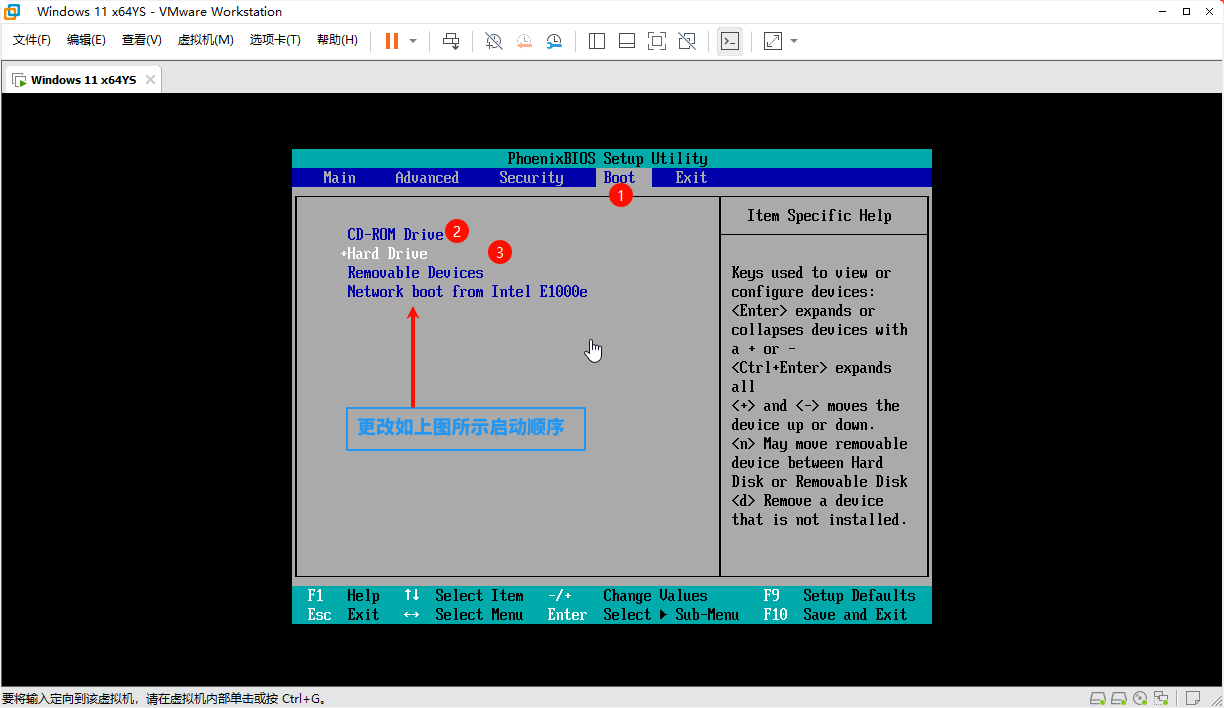The image size is (1224, 708).
Task: Open the 查看(V) menu
Action: tap(141, 40)
